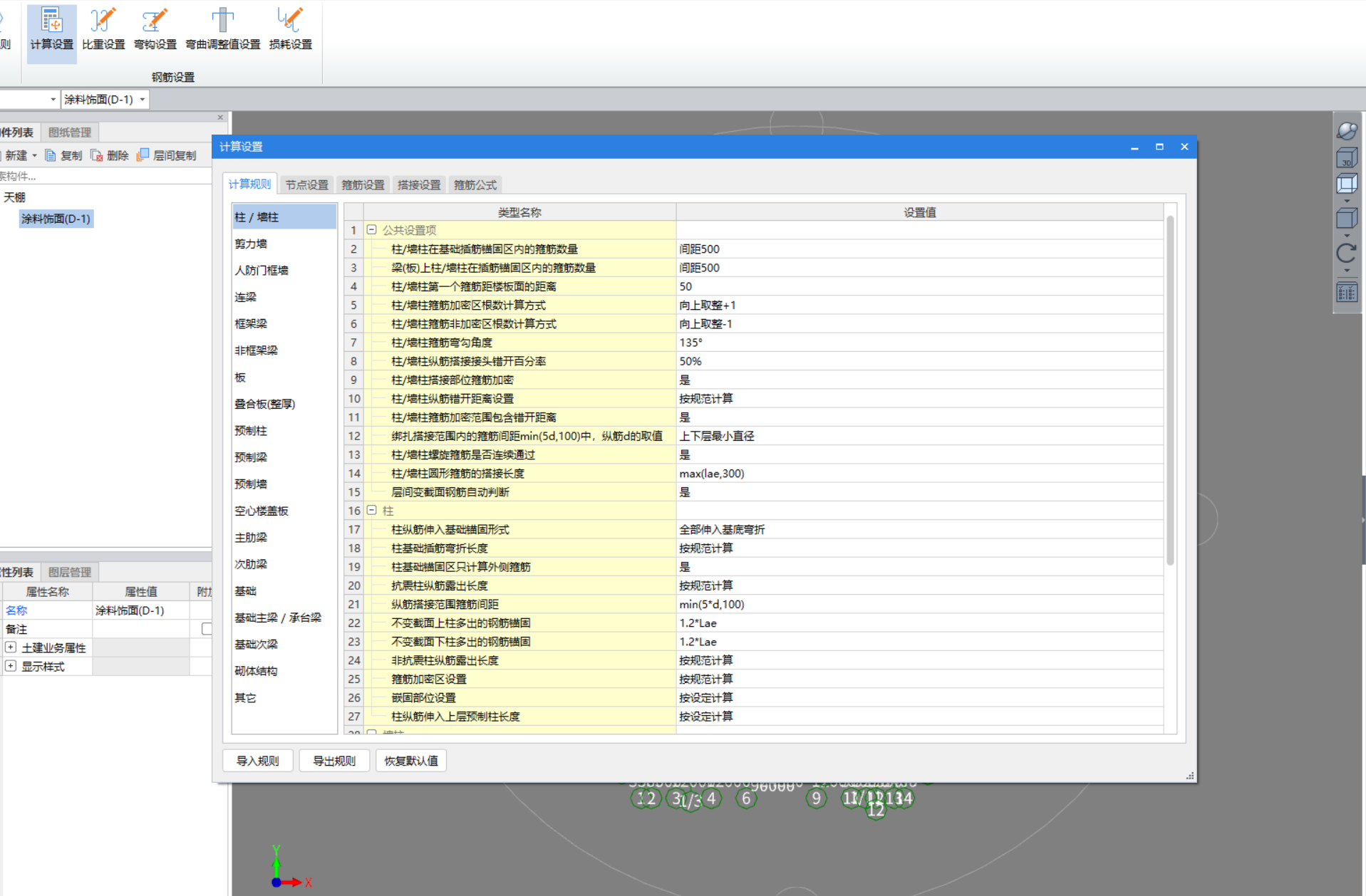Open 弯曲调整值设置 ribbon tool

pos(223,30)
